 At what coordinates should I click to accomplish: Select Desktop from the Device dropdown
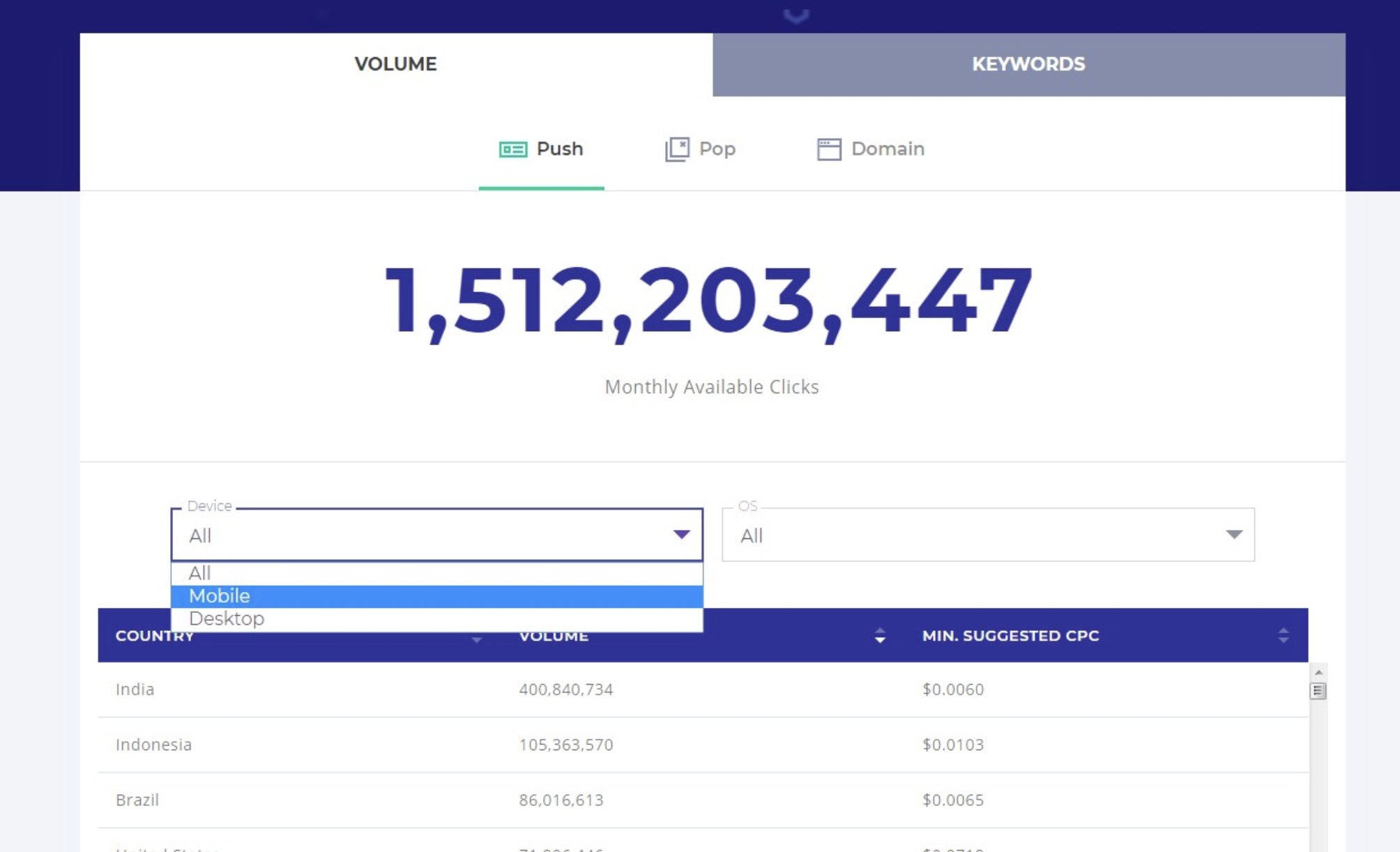227,618
